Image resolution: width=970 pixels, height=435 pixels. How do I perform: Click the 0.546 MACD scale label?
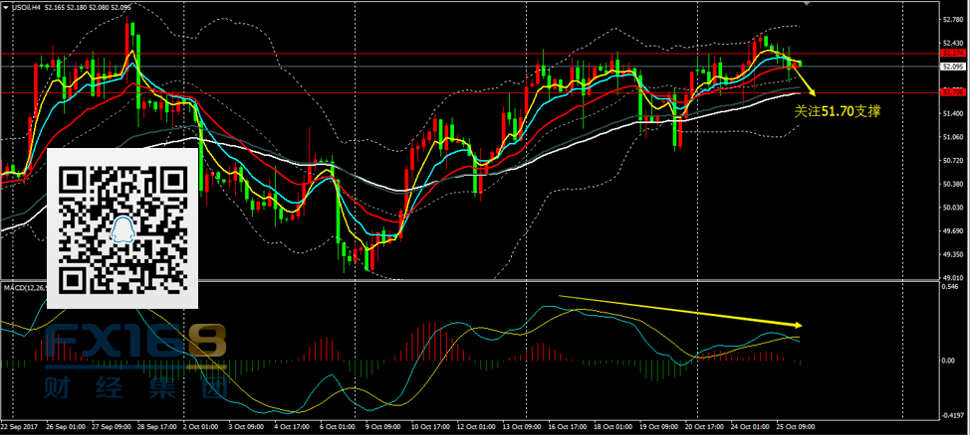tap(950, 287)
